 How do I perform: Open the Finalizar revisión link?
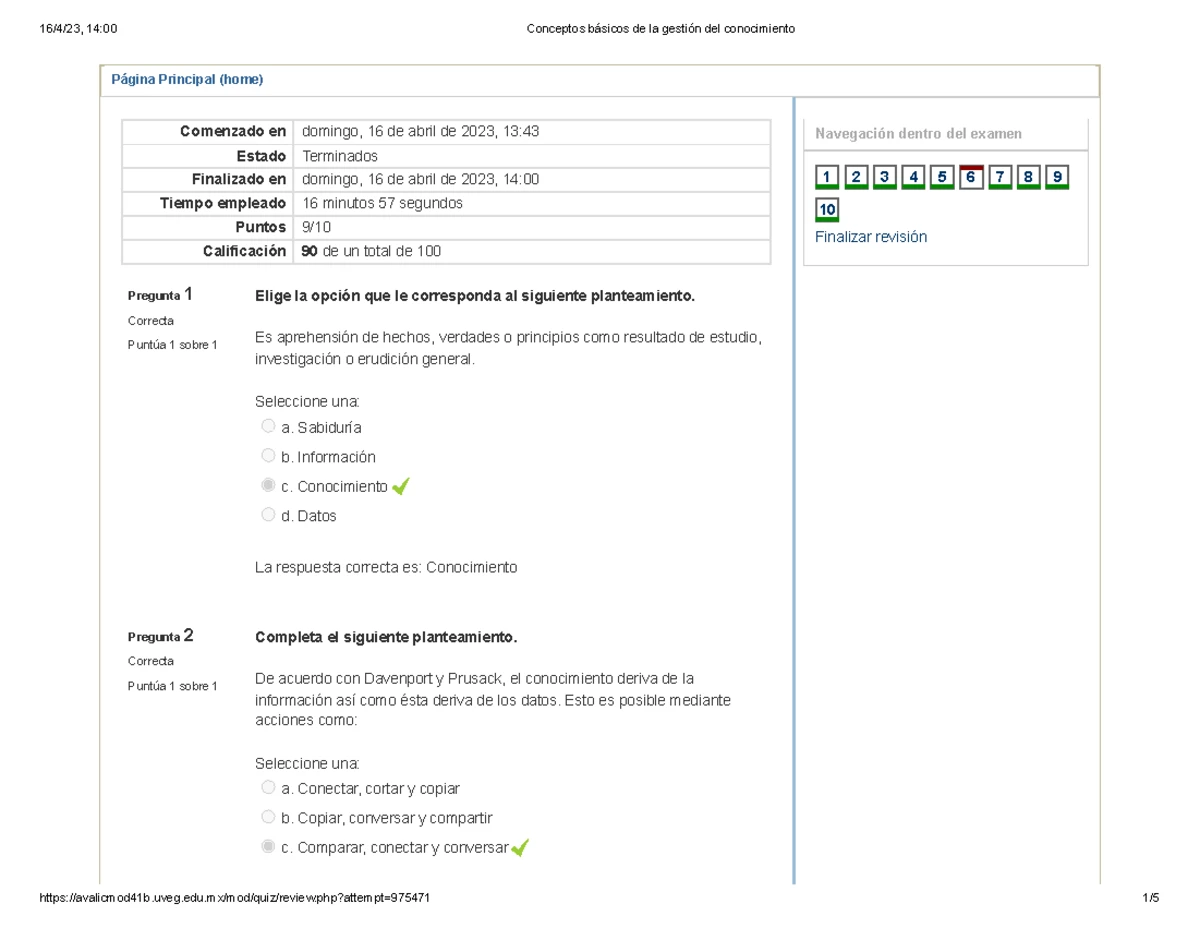[871, 236]
